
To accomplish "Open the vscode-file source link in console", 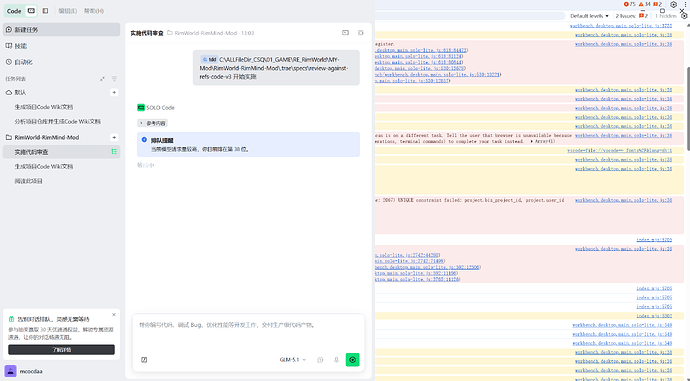I will pyautogui.click(x=620, y=150).
